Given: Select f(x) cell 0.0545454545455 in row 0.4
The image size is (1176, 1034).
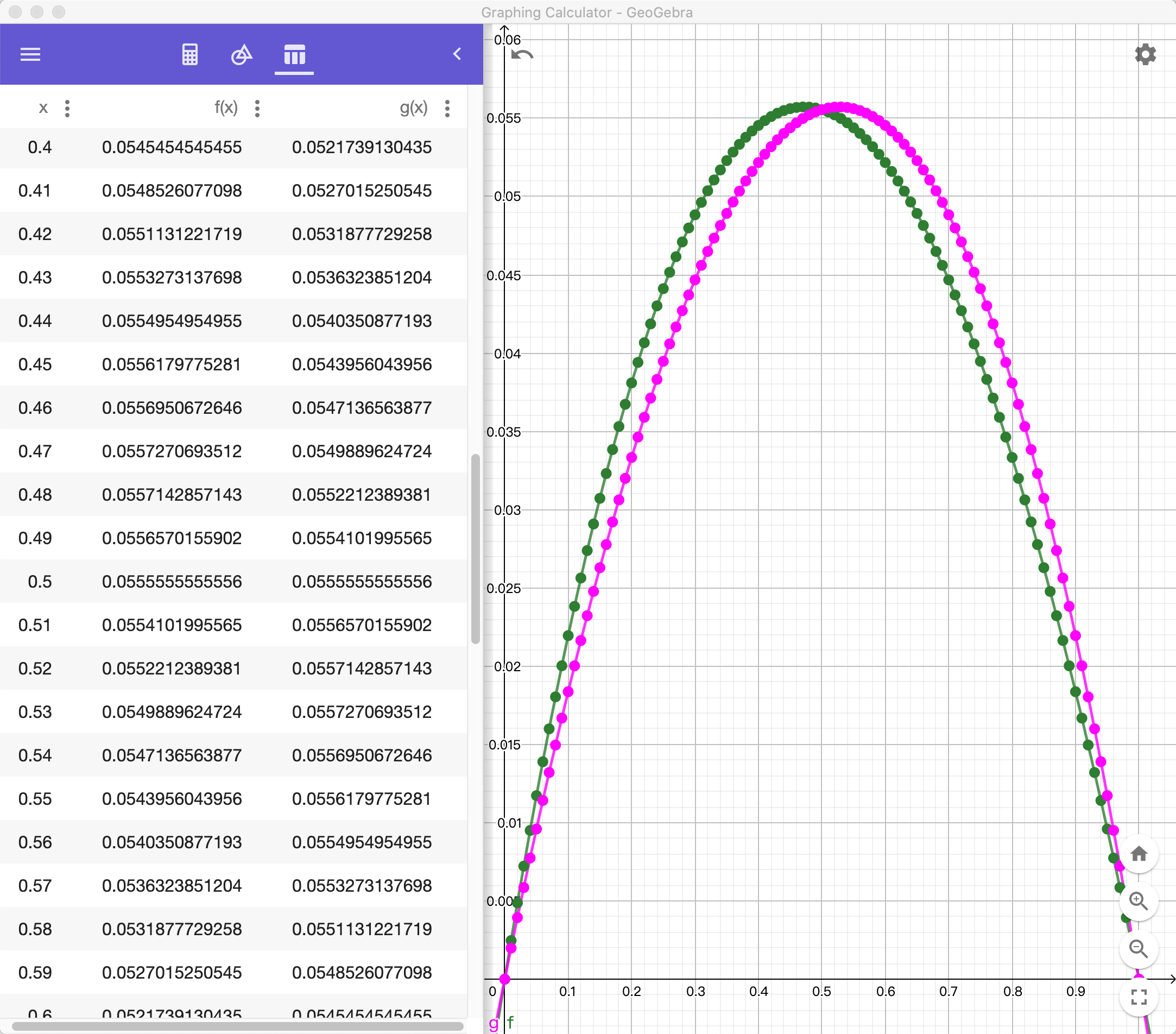Looking at the screenshot, I should 172,147.
